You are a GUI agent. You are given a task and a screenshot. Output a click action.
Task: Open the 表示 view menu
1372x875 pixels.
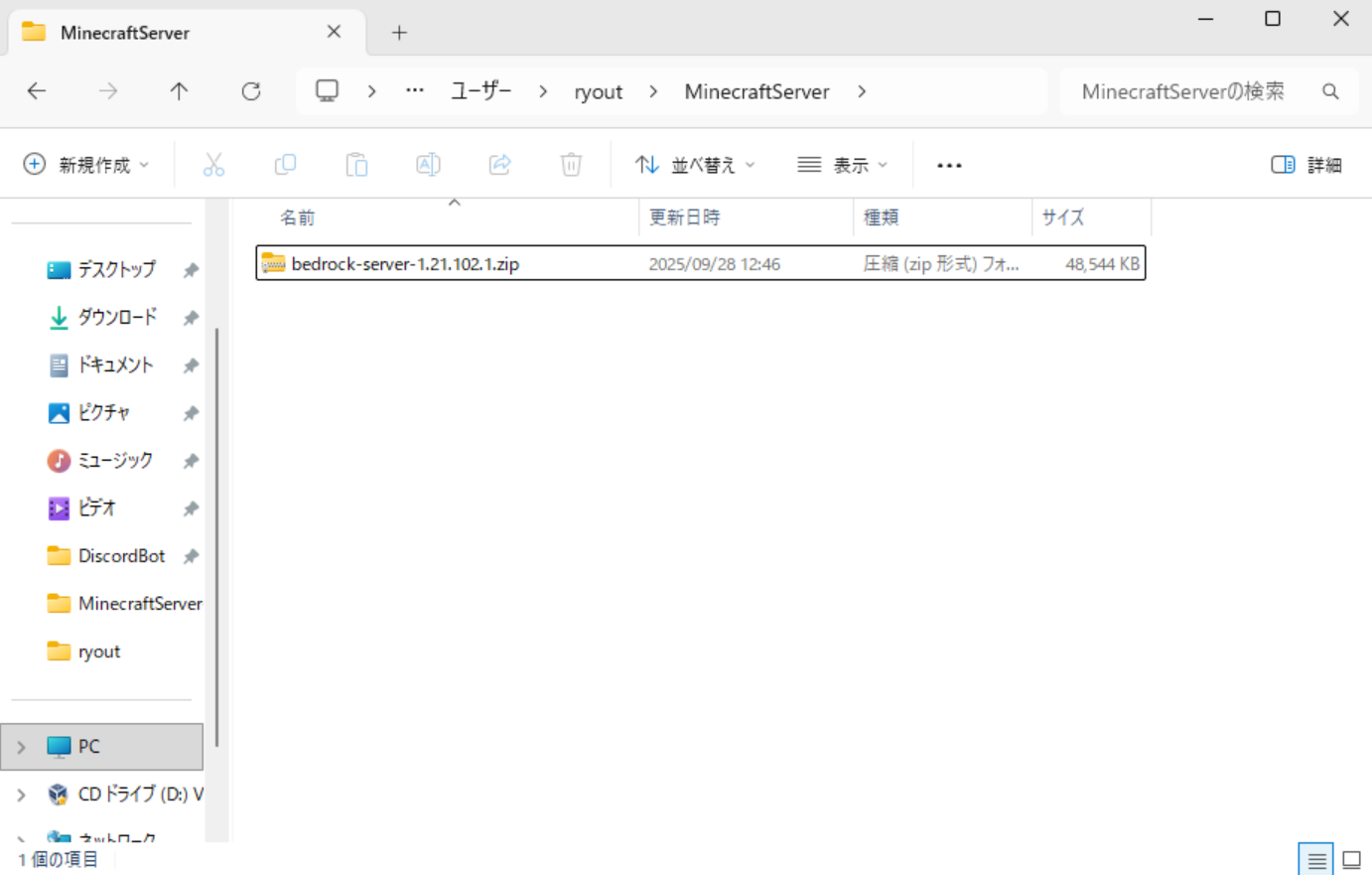842,165
